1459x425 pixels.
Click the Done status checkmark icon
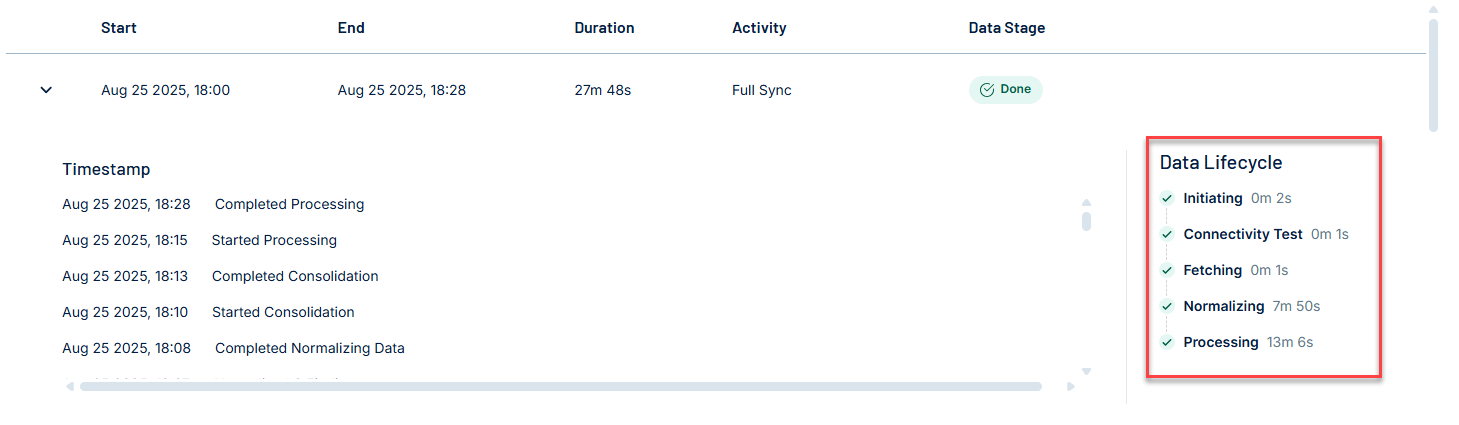987,90
